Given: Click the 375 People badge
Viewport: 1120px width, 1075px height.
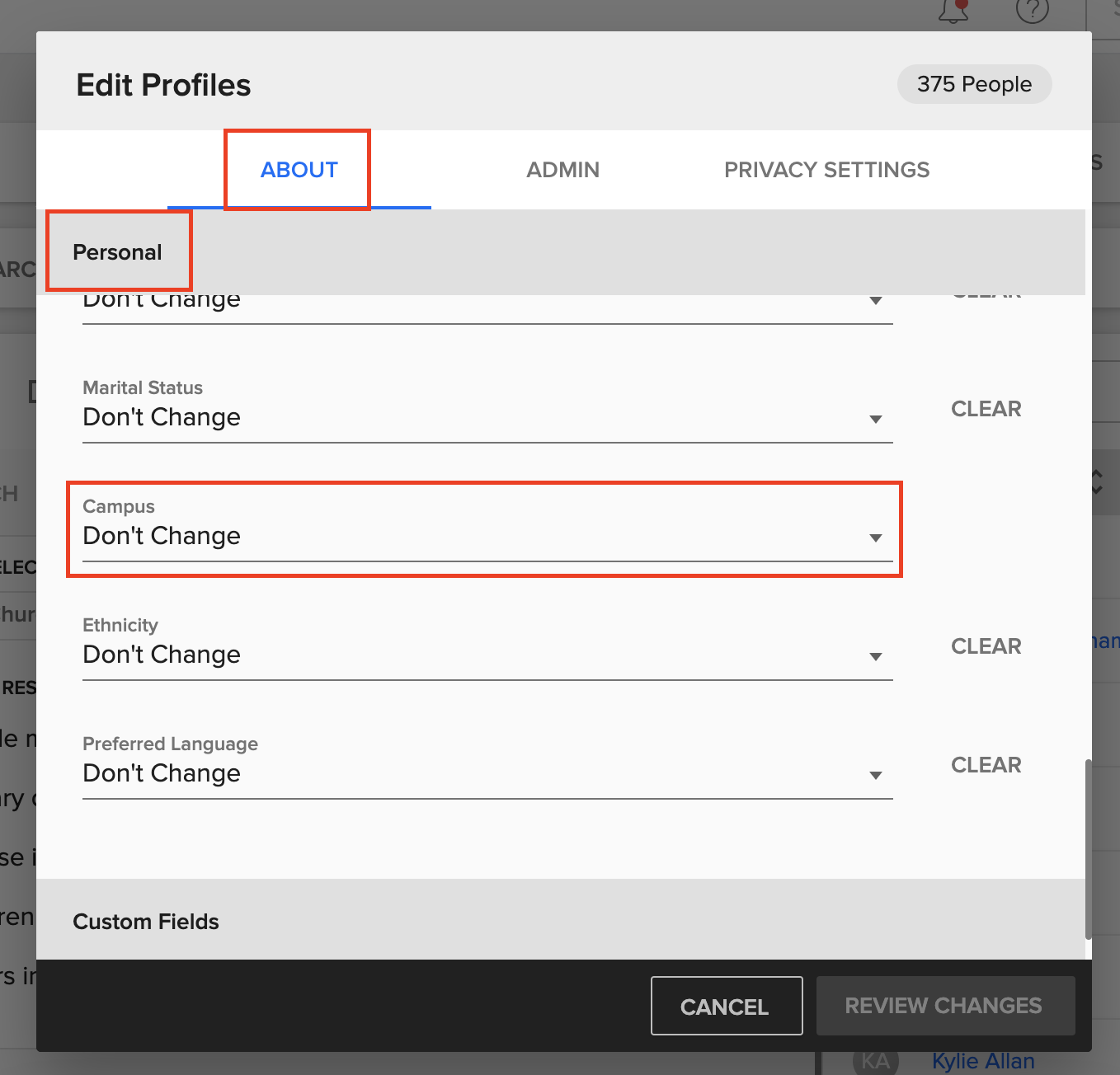Looking at the screenshot, I should (974, 83).
